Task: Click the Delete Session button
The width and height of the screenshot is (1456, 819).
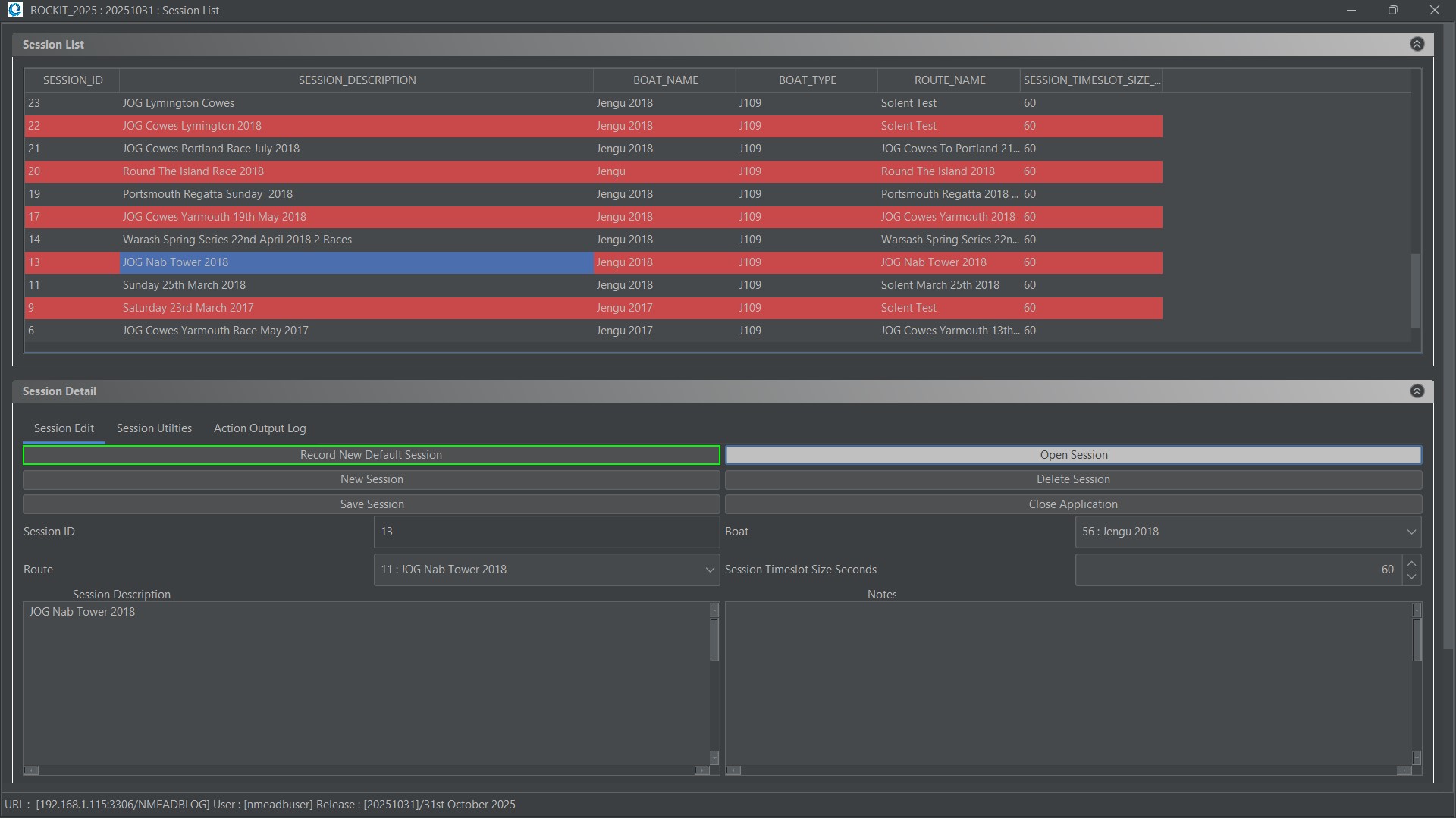Action: pyautogui.click(x=1072, y=479)
